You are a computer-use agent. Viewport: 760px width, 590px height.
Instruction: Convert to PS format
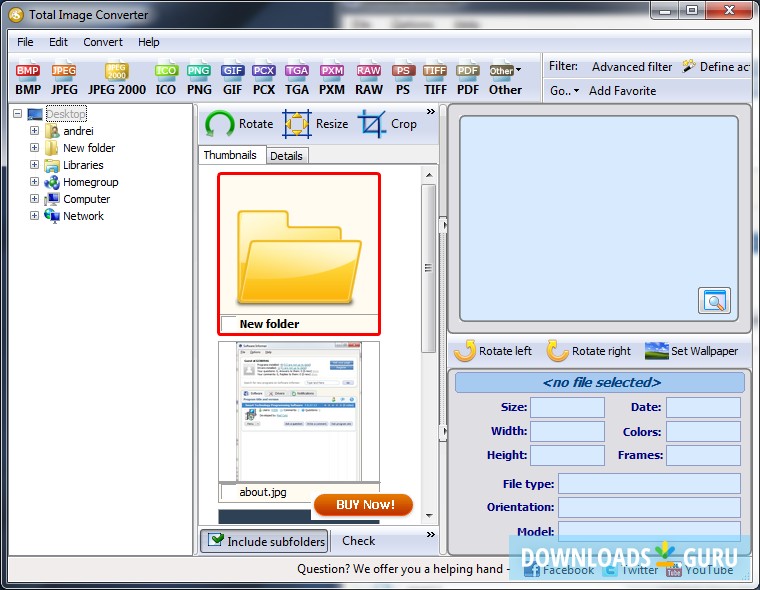[x=403, y=79]
